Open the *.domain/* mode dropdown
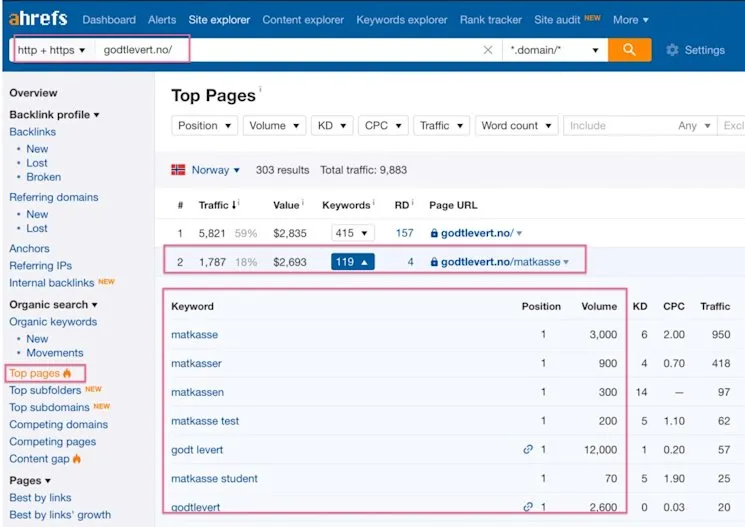 555,50
